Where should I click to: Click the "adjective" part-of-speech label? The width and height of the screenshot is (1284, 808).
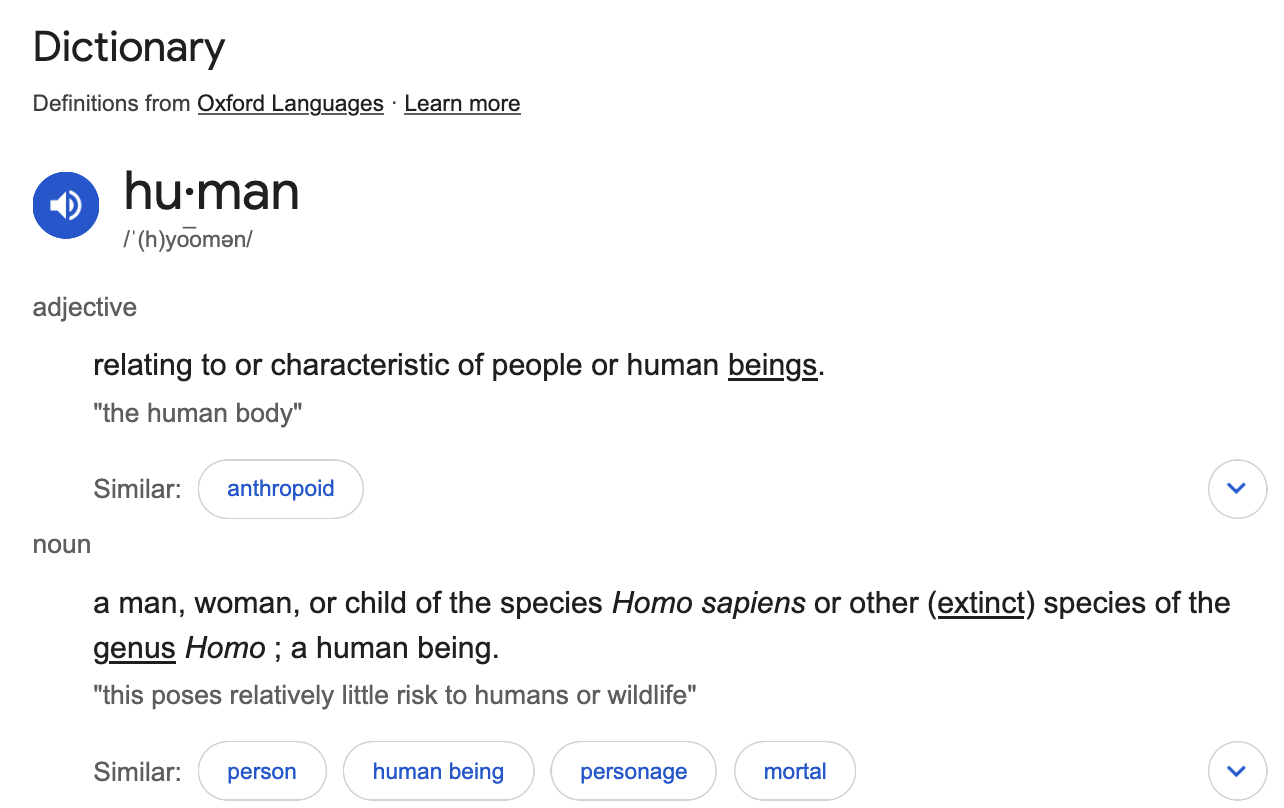point(85,307)
